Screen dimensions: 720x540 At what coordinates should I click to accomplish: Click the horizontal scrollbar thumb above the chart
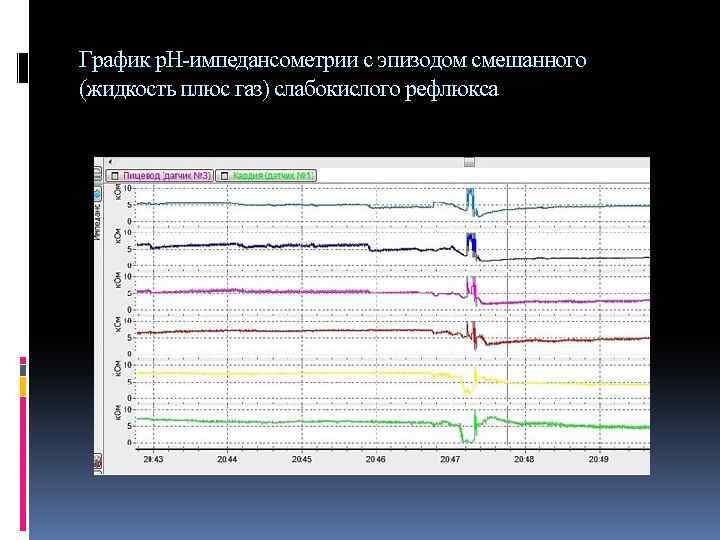[469, 162]
